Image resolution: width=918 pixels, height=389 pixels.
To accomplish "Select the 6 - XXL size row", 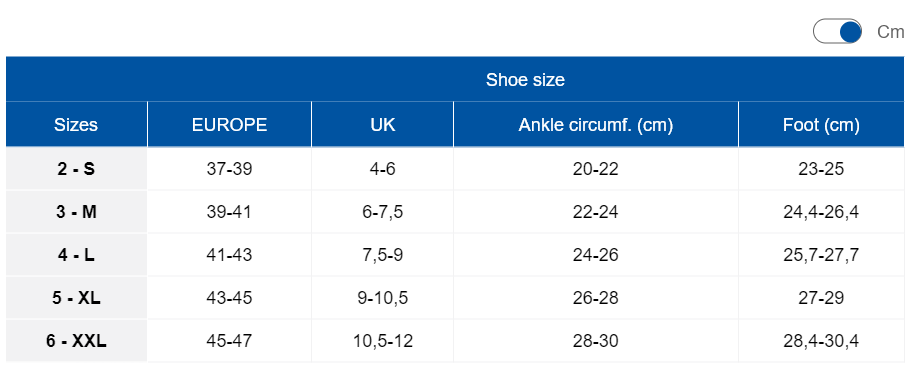I will pyautogui.click(x=455, y=341).
